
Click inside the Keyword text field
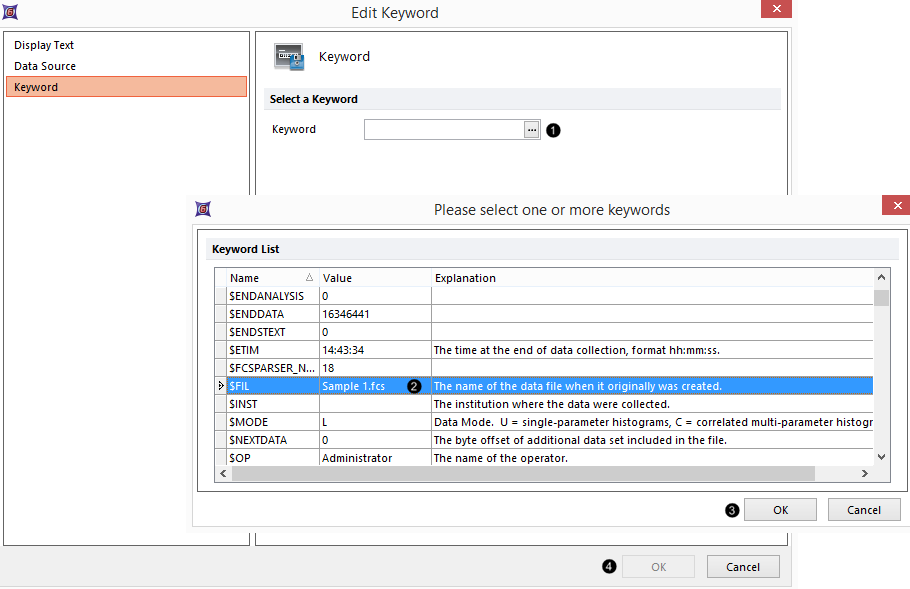[x=443, y=130]
